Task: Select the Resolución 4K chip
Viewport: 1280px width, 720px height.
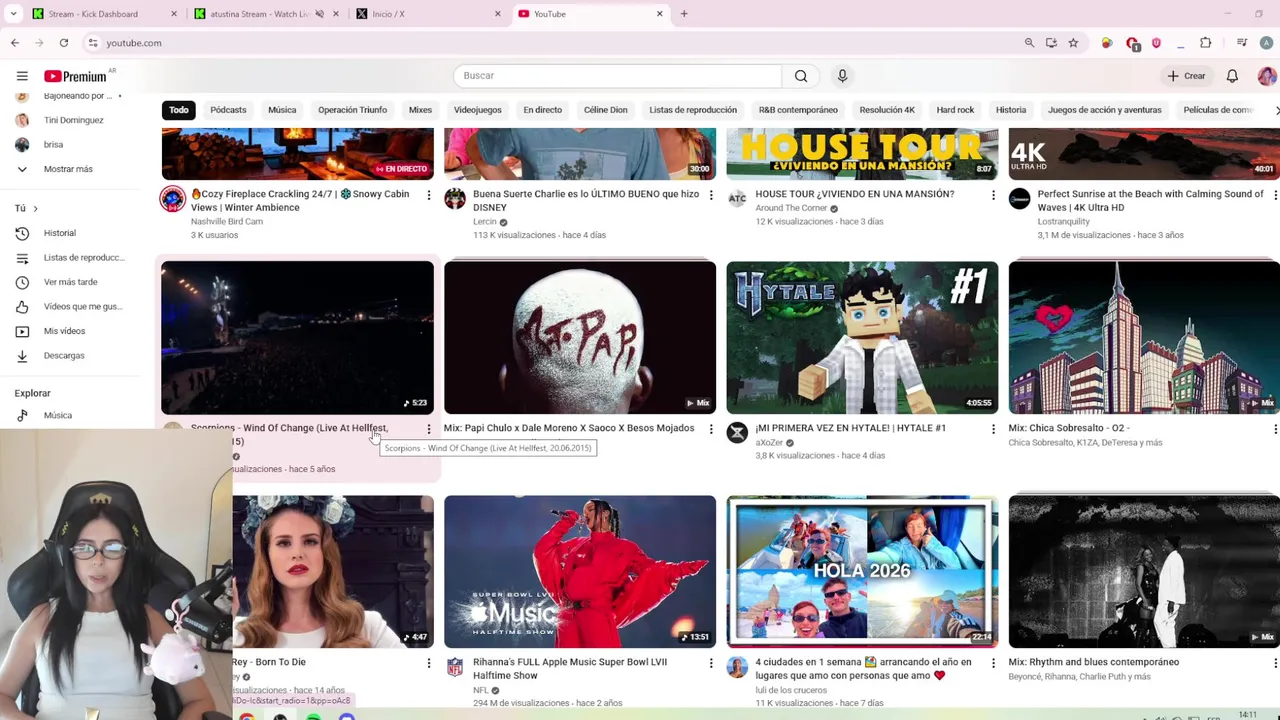Action: pyautogui.click(x=887, y=110)
